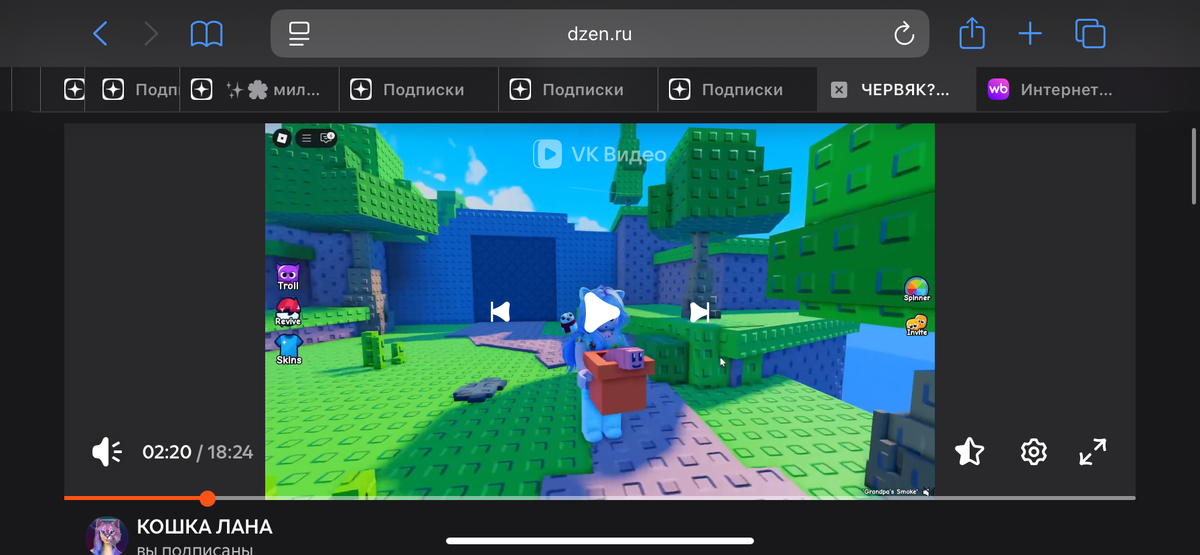The height and width of the screenshot is (555, 1200).
Task: Tap Safari's forward arrow
Action: [x=151, y=34]
